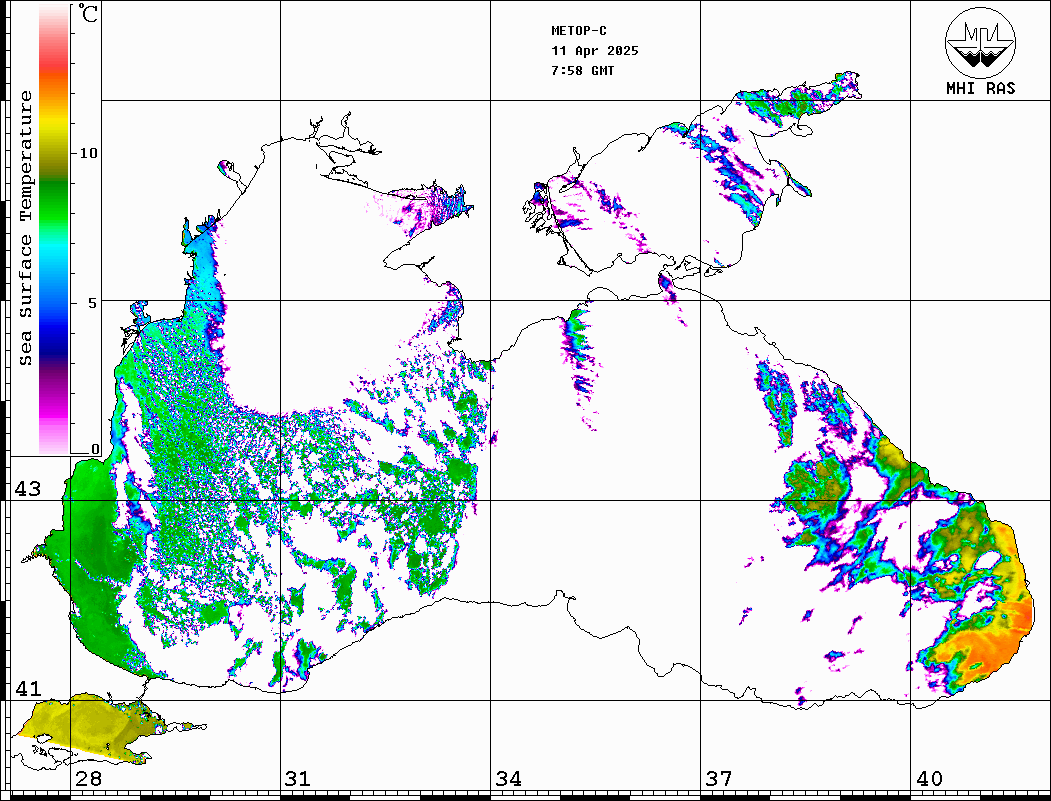This screenshot has width=1051, height=801.
Task: Click longitude label '31'
Action: click(298, 778)
